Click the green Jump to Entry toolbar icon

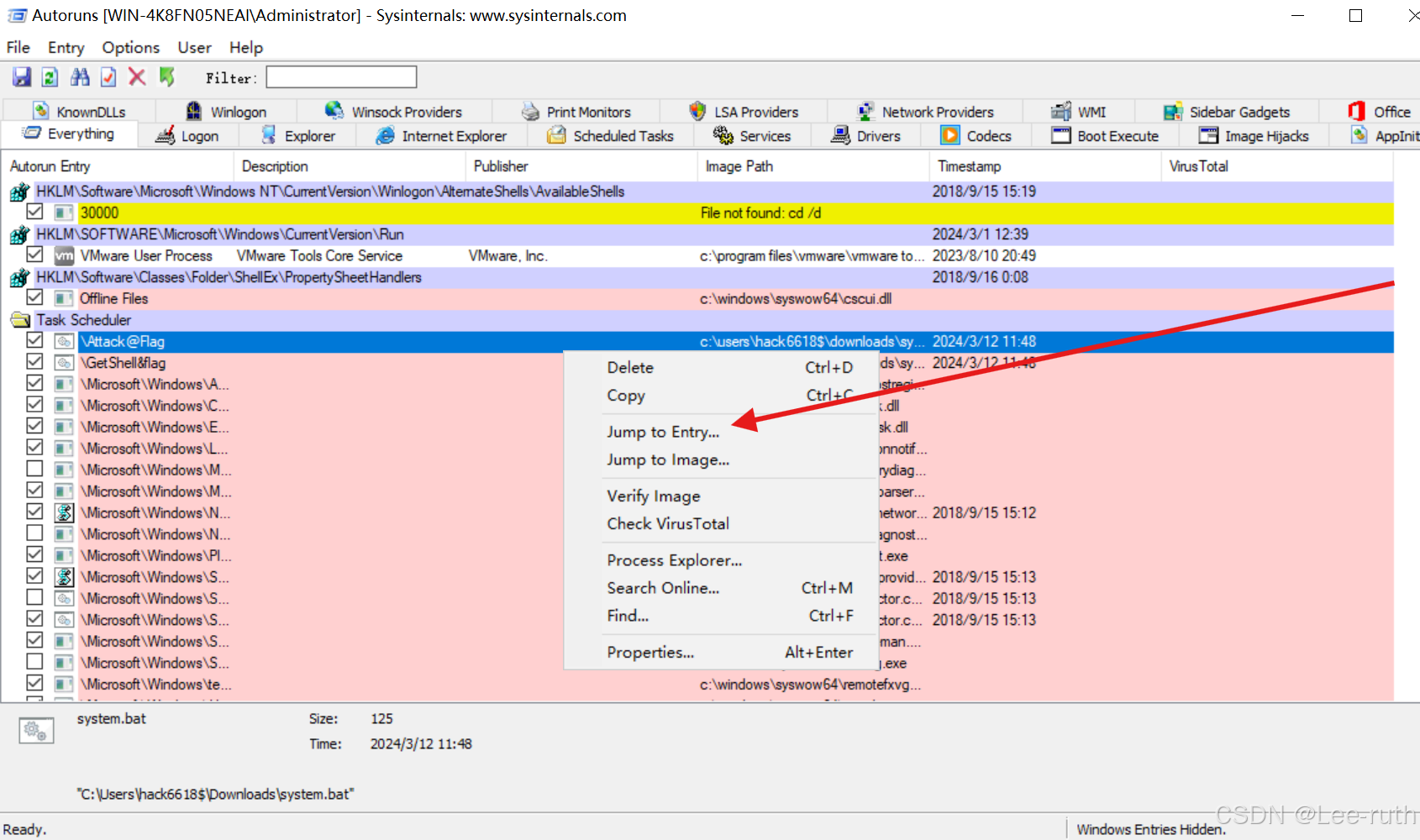(x=166, y=77)
